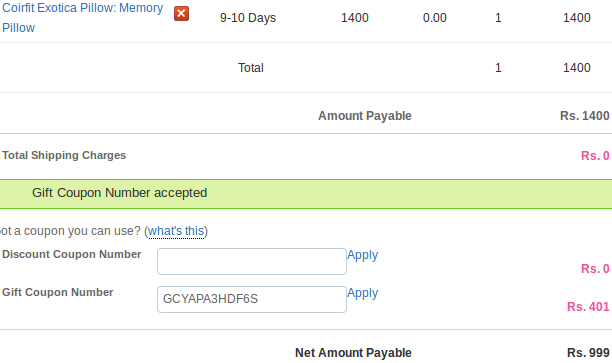
Task: Focus the Gift Coupon field containing GCYAPA3HDF6S
Action: pyautogui.click(x=252, y=299)
